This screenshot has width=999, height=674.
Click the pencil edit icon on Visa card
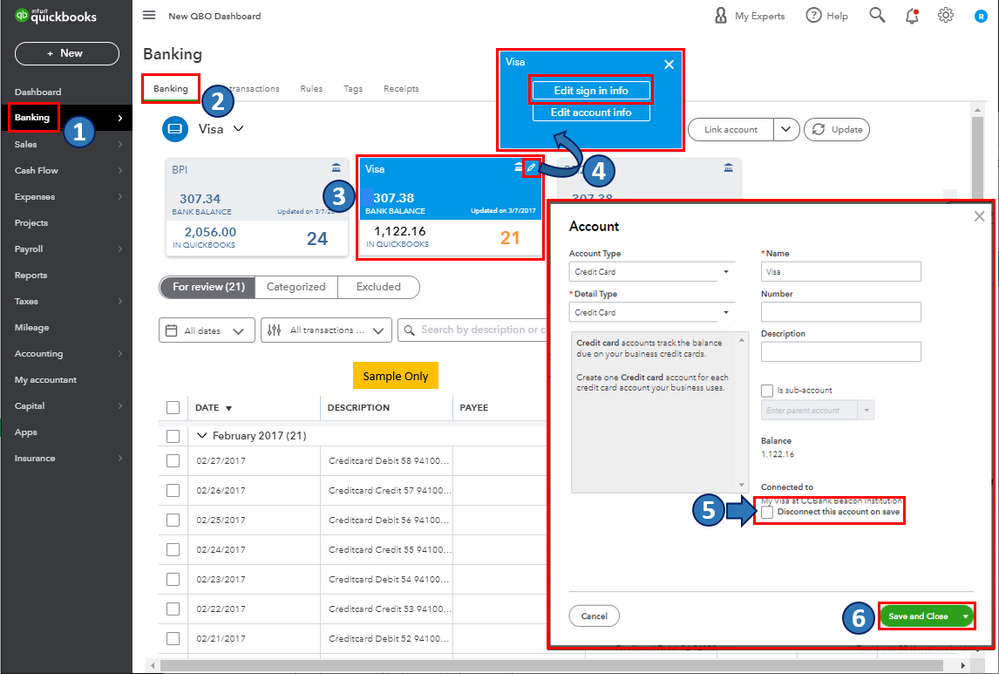click(x=531, y=168)
